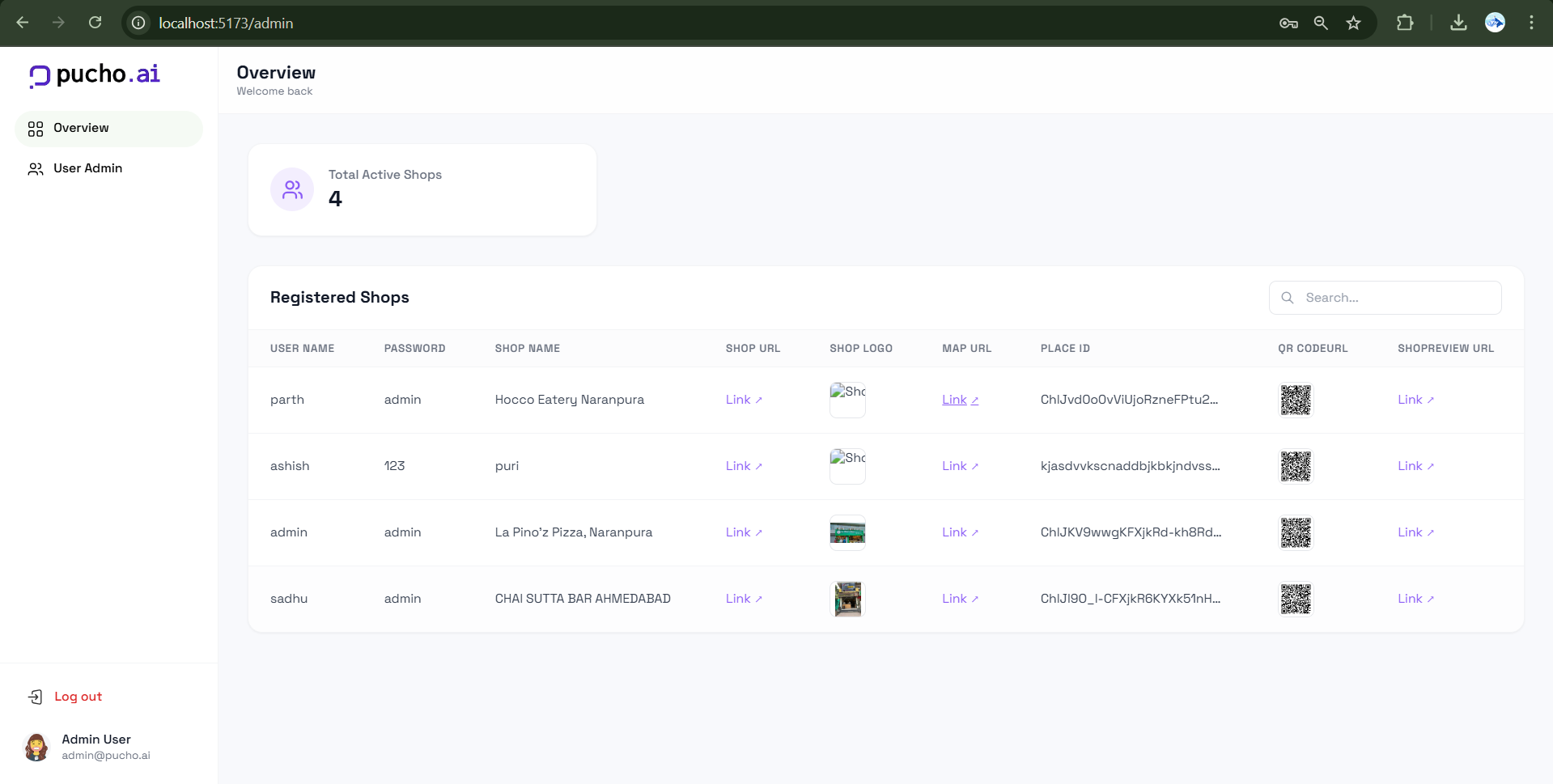This screenshot has width=1553, height=784.
Task: Bookmark this page with star icon
Action: click(1353, 23)
